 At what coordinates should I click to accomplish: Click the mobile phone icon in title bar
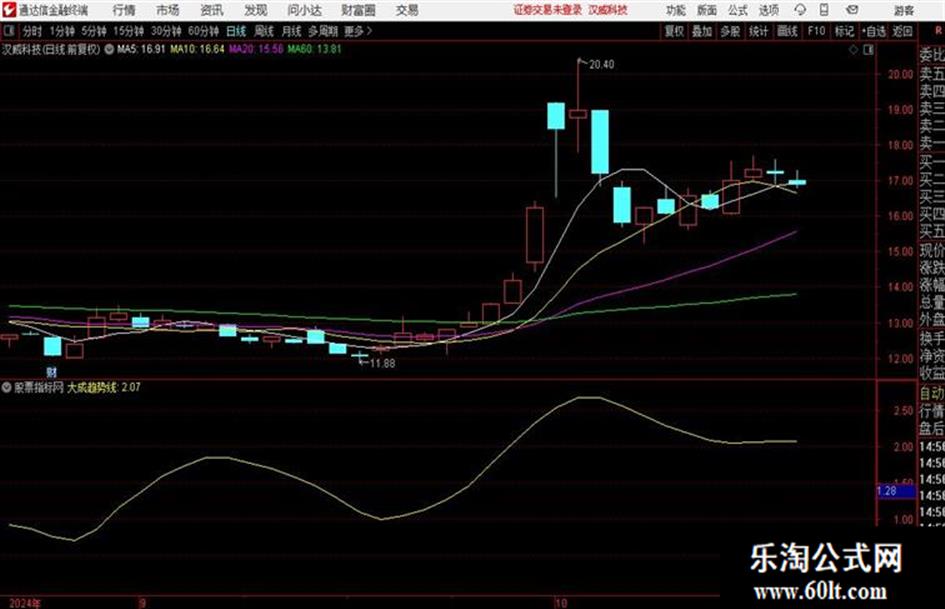824,10
